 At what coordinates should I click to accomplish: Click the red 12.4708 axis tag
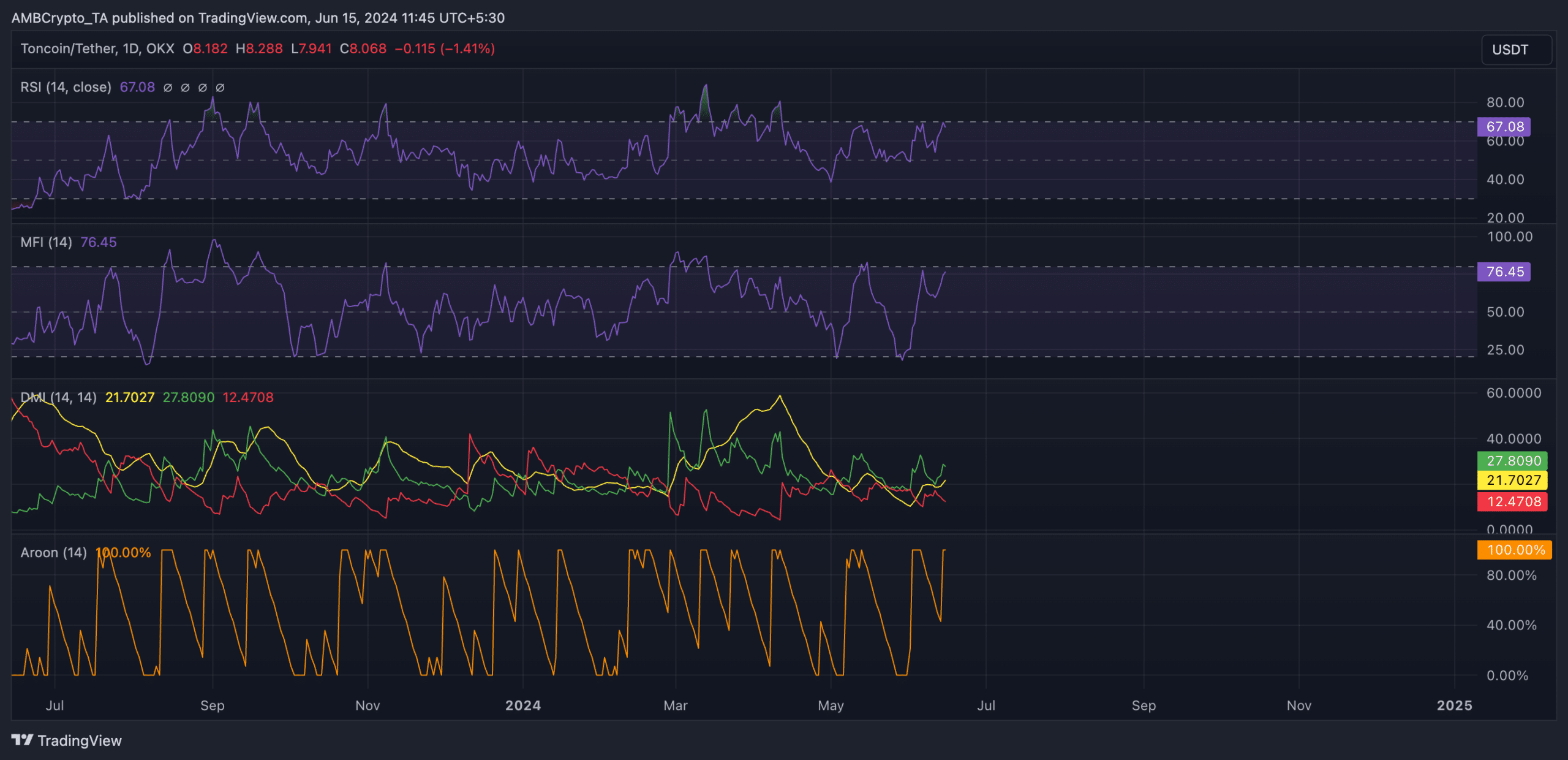[1512, 502]
